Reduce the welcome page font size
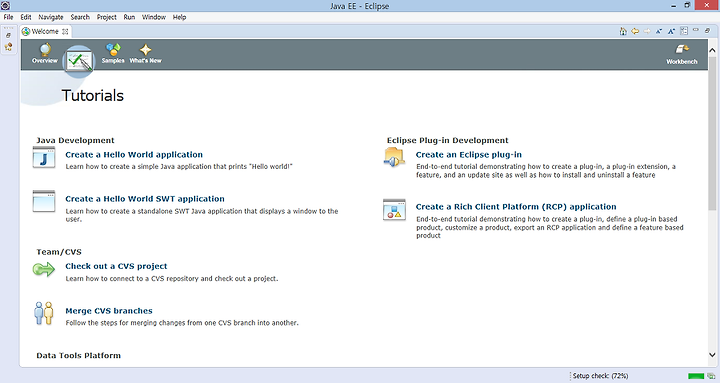Image resolution: width=720 pixels, height=383 pixels. click(x=659, y=31)
